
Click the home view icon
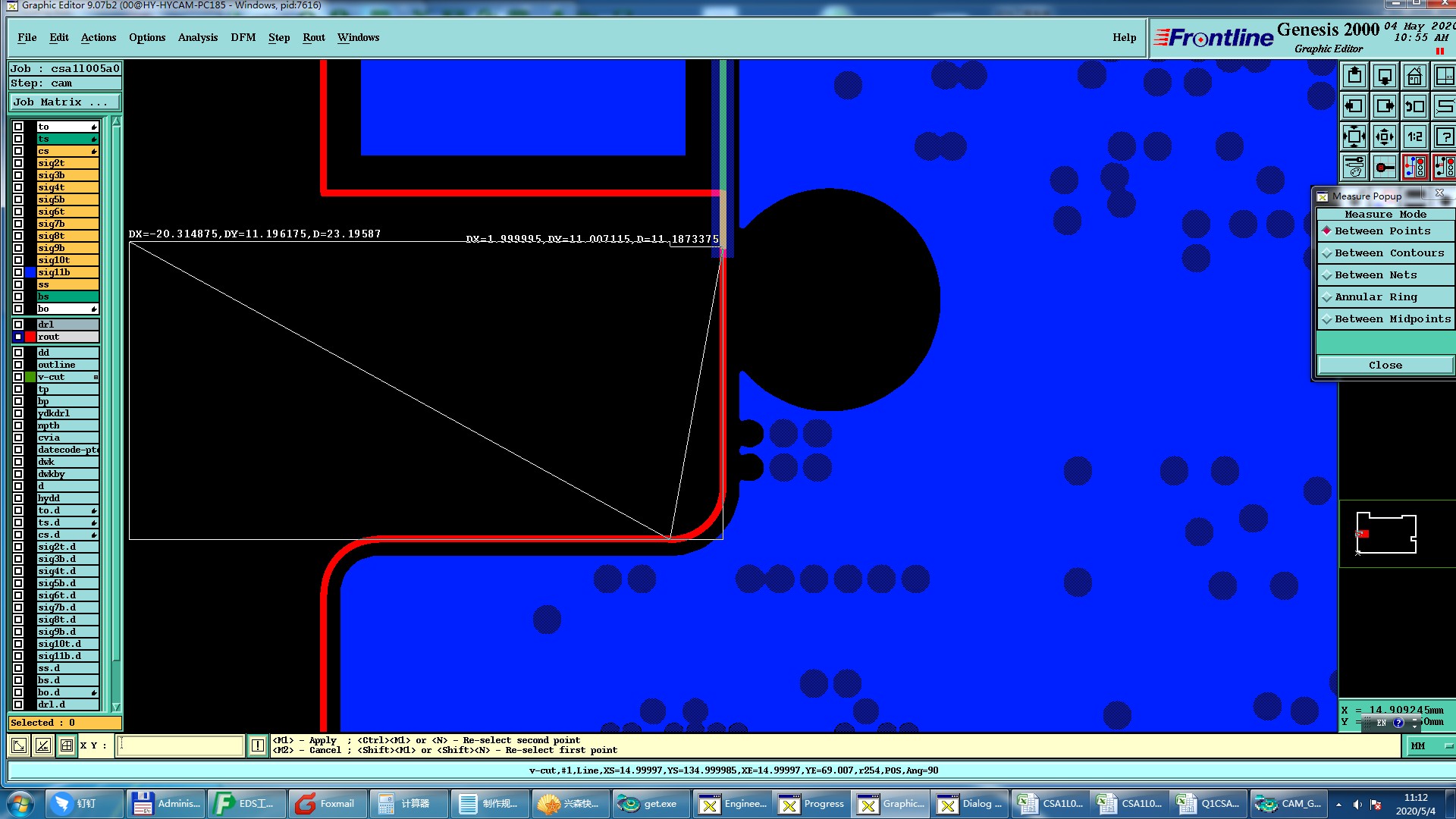coord(1414,77)
